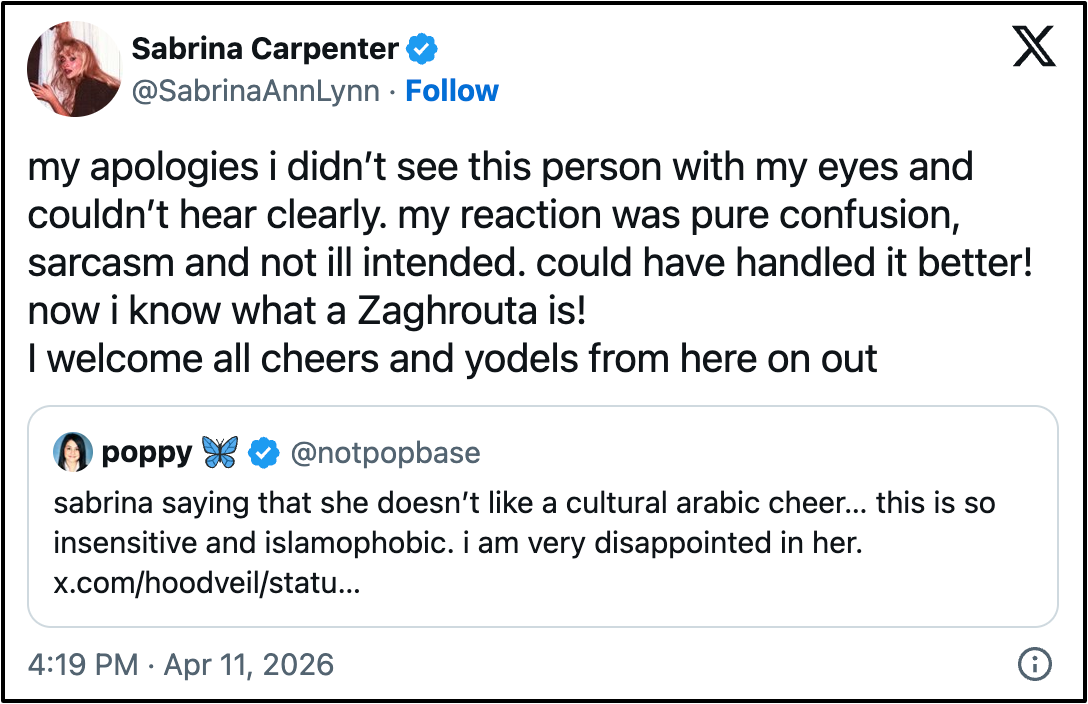Open poppy's small profile avatar
The image size is (1088, 704).
pos(73,452)
